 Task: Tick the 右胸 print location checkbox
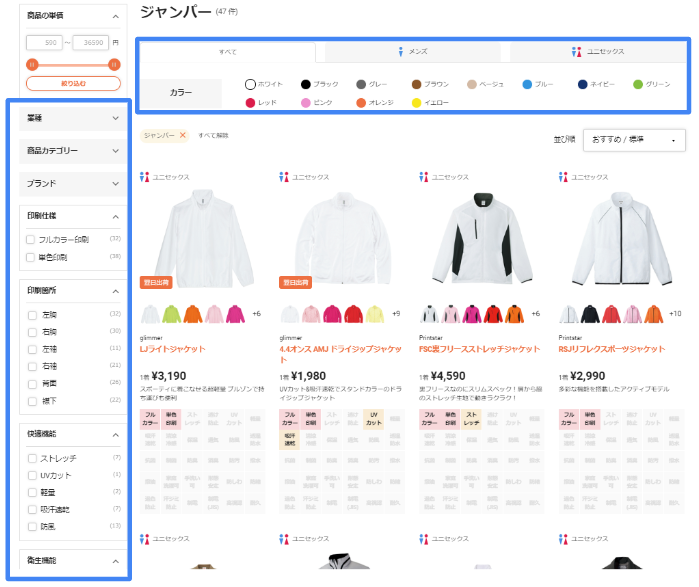[32, 332]
